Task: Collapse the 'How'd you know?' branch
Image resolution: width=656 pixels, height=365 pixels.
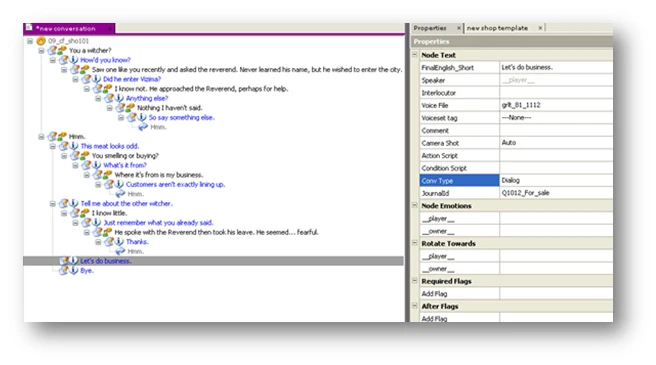Action: tap(52, 60)
